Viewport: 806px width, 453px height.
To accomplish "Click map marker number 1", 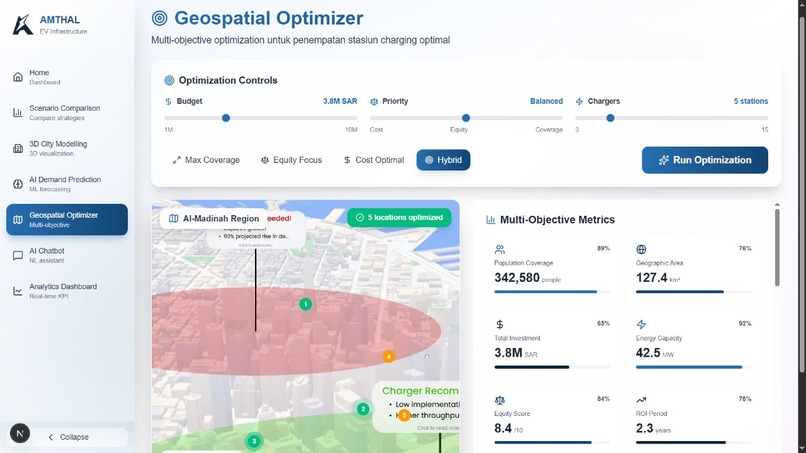I will pyautogui.click(x=305, y=304).
